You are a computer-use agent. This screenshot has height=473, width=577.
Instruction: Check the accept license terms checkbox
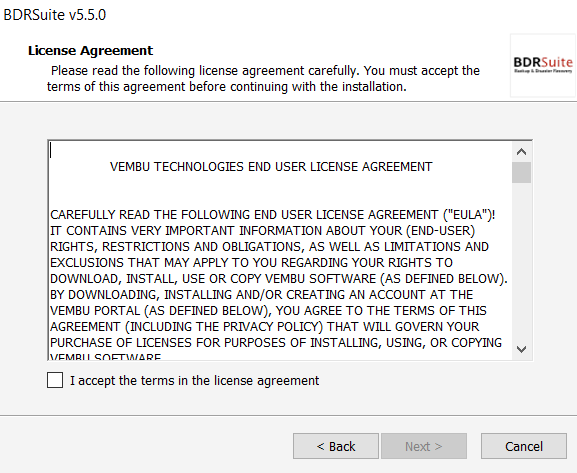tap(55, 380)
